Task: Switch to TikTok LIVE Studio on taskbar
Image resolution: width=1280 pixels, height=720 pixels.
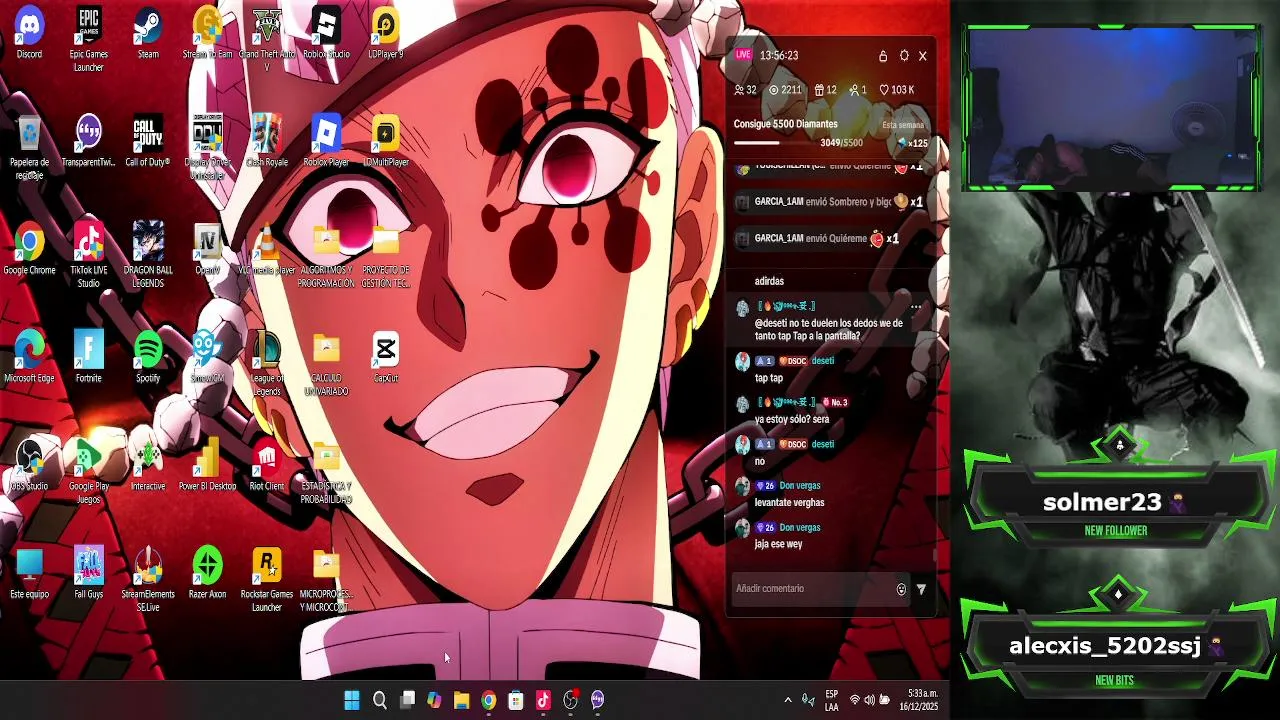Action: (x=543, y=700)
